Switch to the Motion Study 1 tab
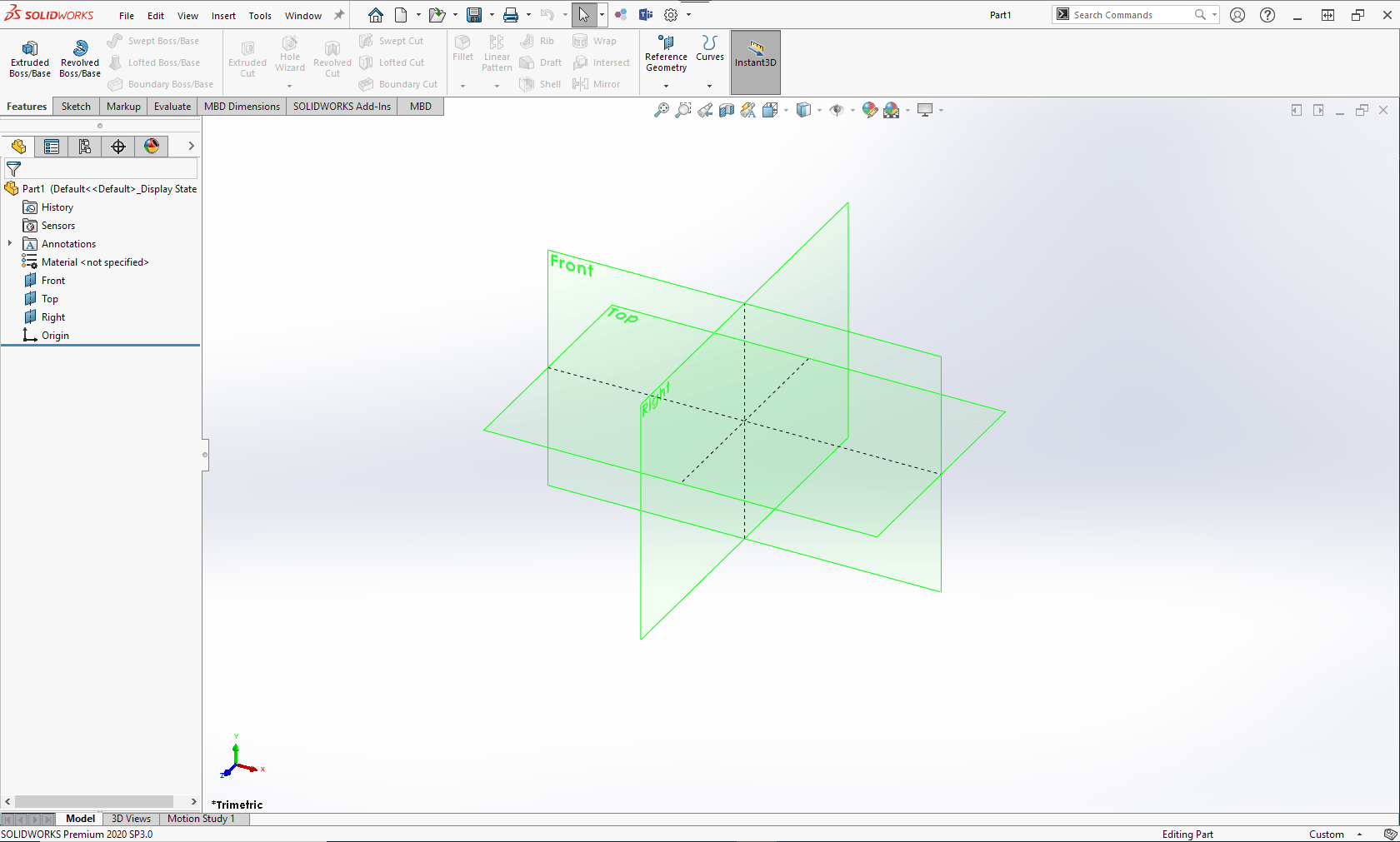1400x842 pixels. coord(202,819)
